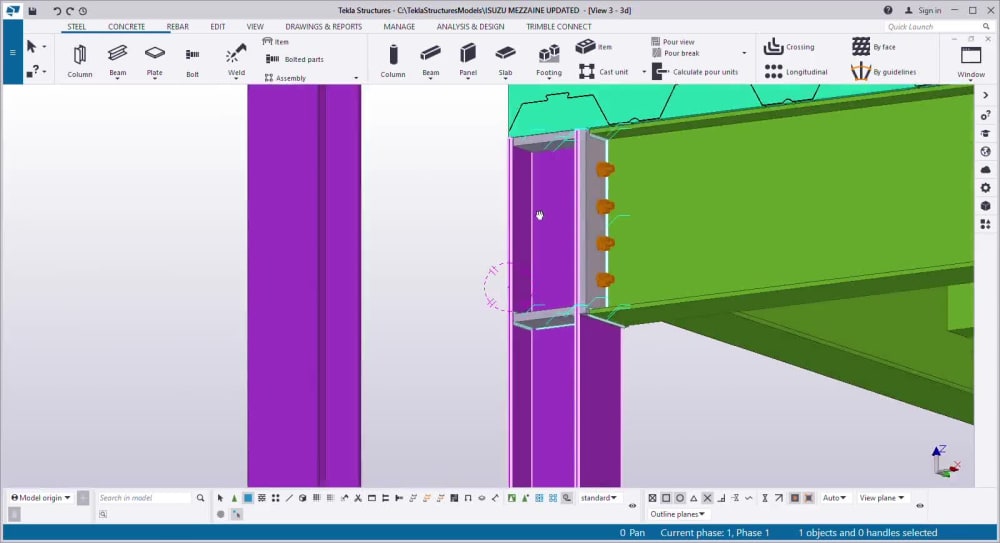Open the Model origin dropdown

coord(41,498)
